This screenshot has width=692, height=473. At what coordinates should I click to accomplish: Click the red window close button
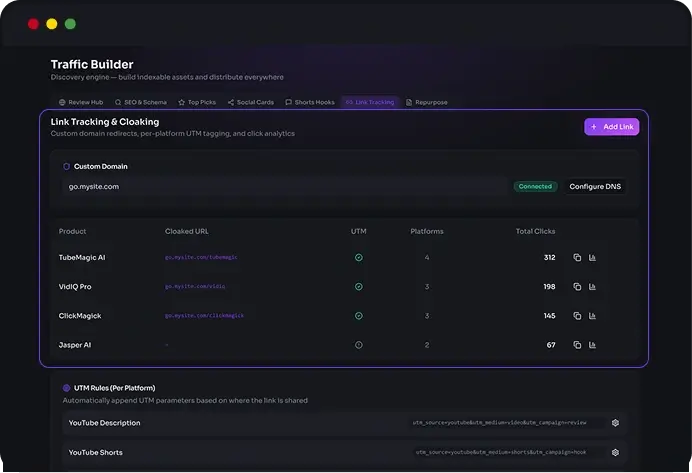(x=33, y=24)
